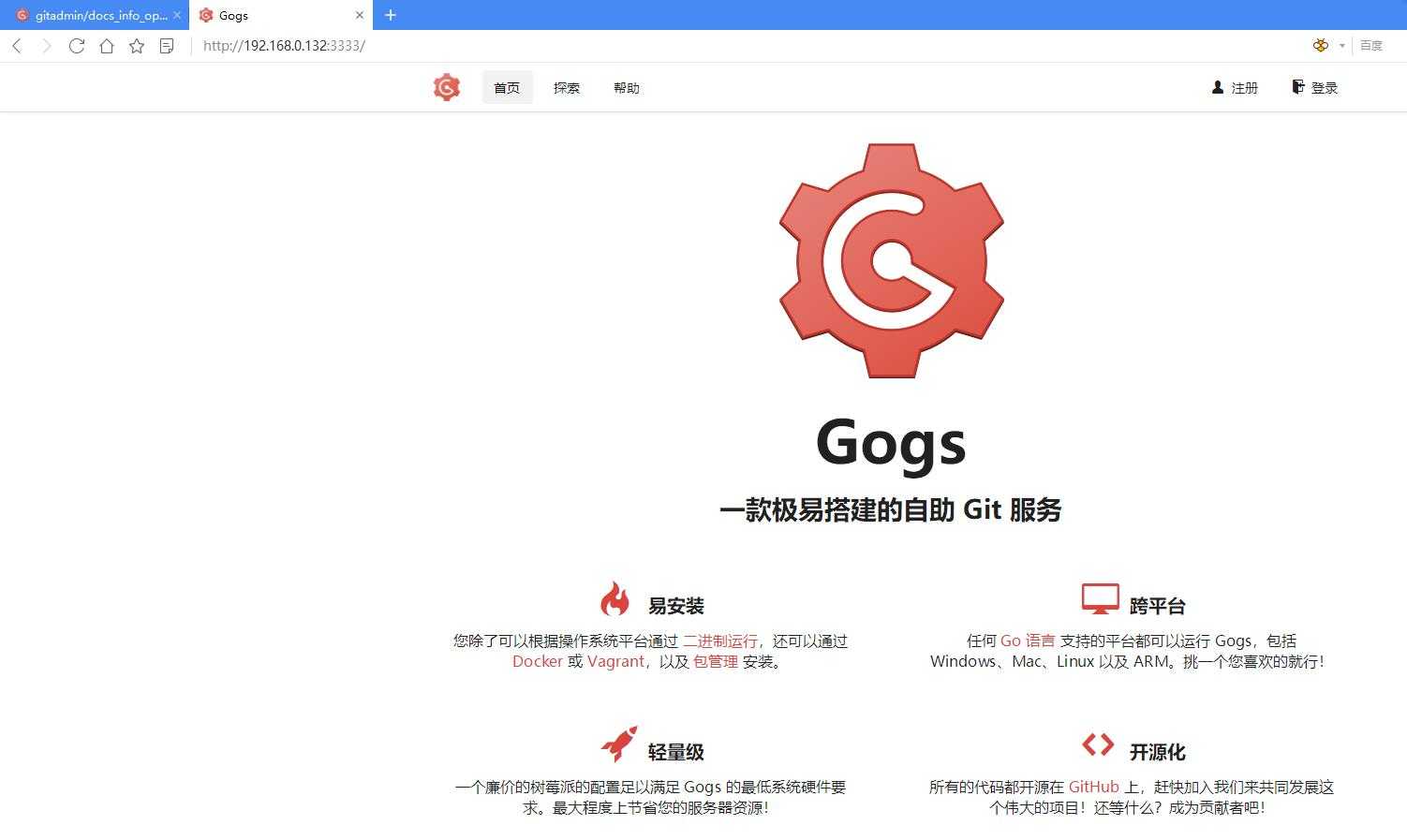This screenshot has height=840, width=1407.
Task: Open a new tab with plus
Action: (391, 15)
